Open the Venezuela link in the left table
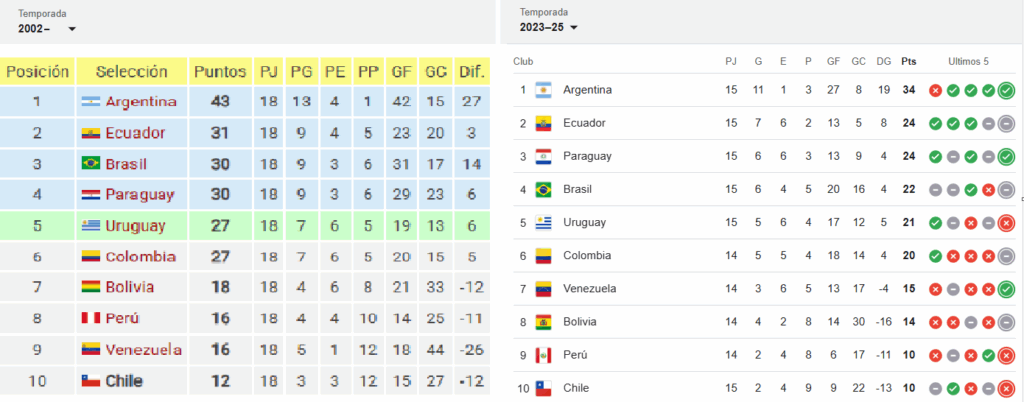The height and width of the screenshot is (402, 1024). (x=144, y=350)
